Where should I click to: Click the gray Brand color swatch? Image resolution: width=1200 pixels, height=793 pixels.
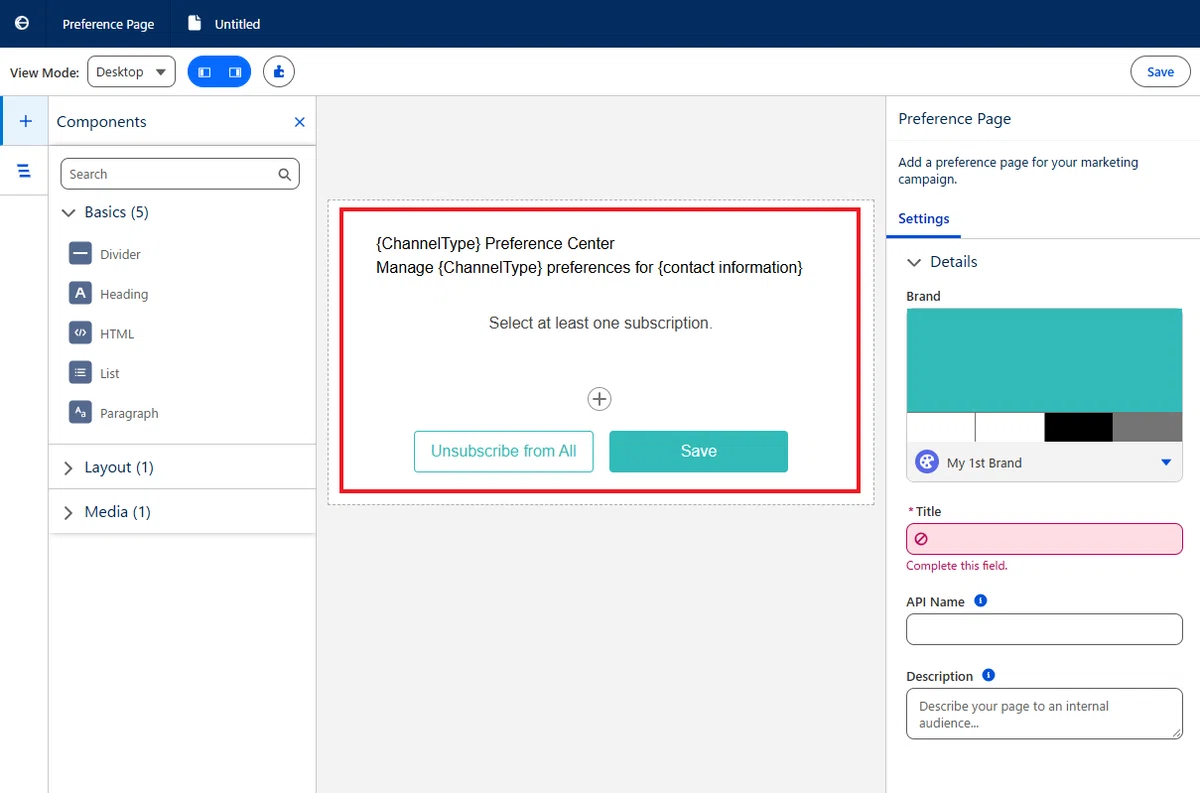click(1147, 427)
